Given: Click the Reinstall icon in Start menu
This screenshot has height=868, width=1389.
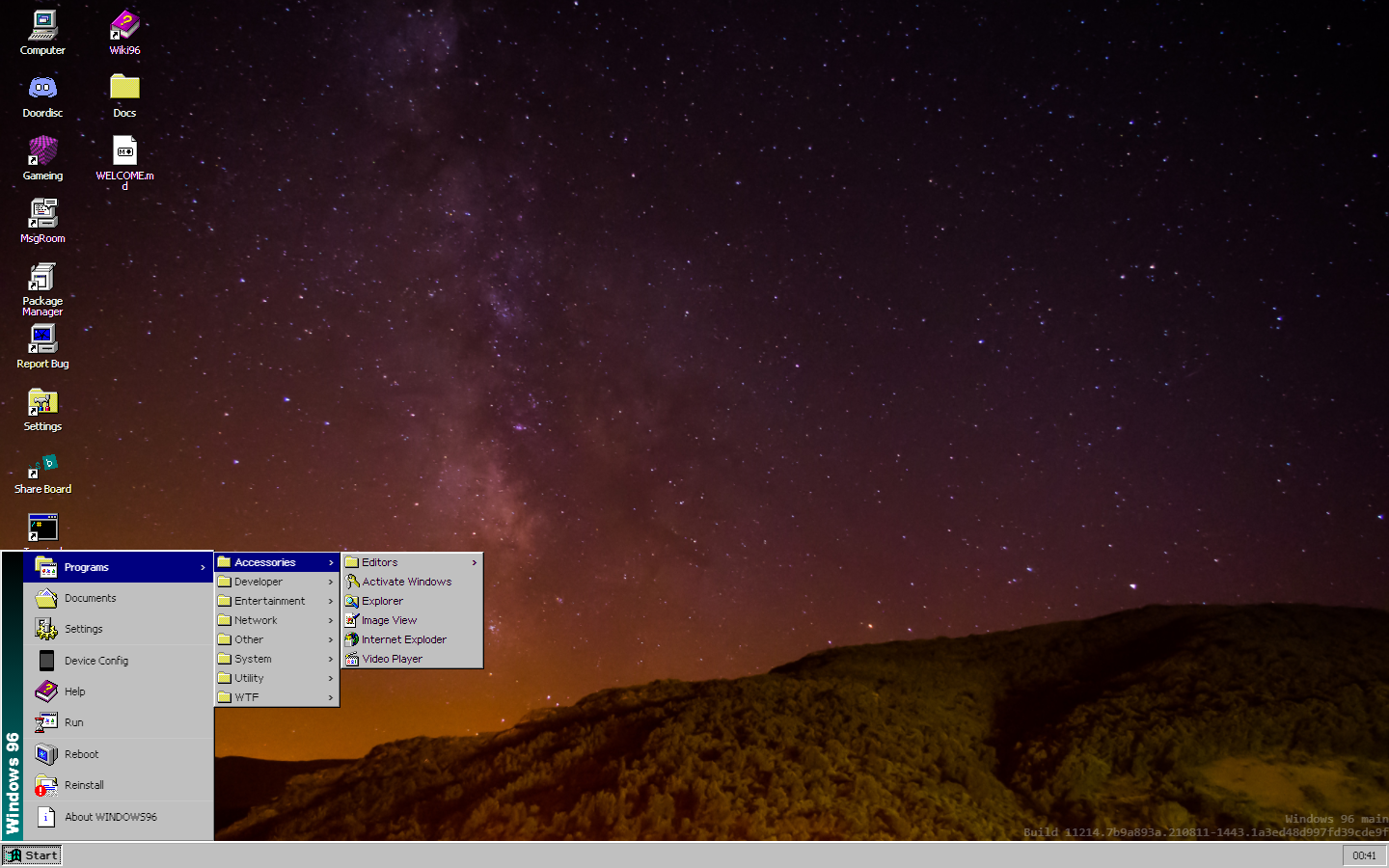Looking at the screenshot, I should click(x=46, y=785).
